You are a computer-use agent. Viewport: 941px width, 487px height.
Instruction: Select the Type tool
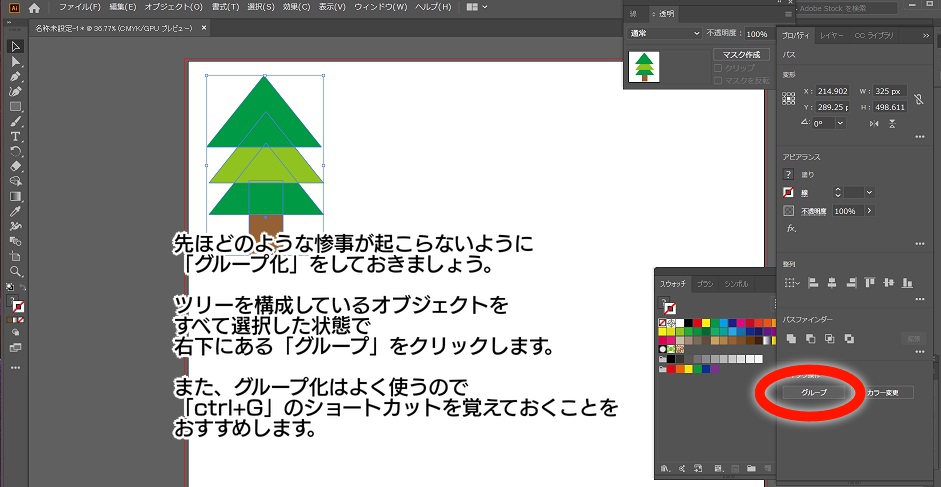[16, 137]
